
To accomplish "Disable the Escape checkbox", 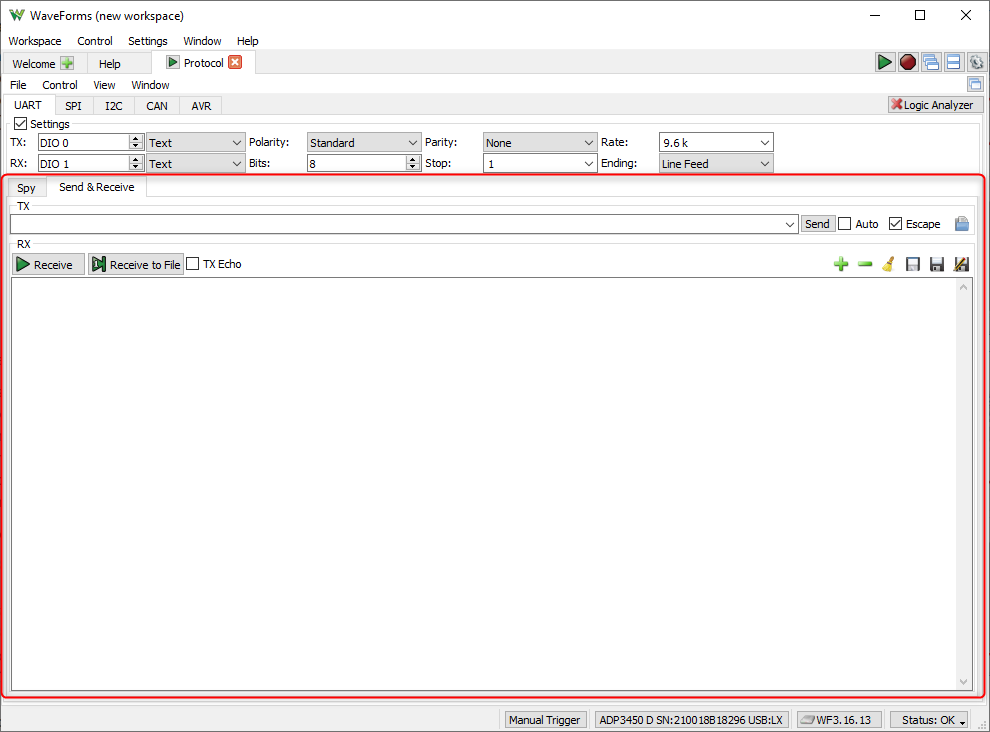I will click(895, 224).
